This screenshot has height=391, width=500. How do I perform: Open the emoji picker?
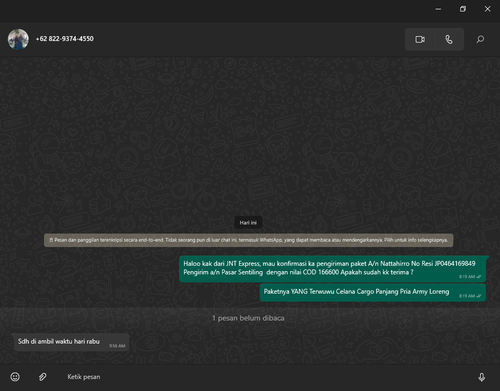pos(15,377)
